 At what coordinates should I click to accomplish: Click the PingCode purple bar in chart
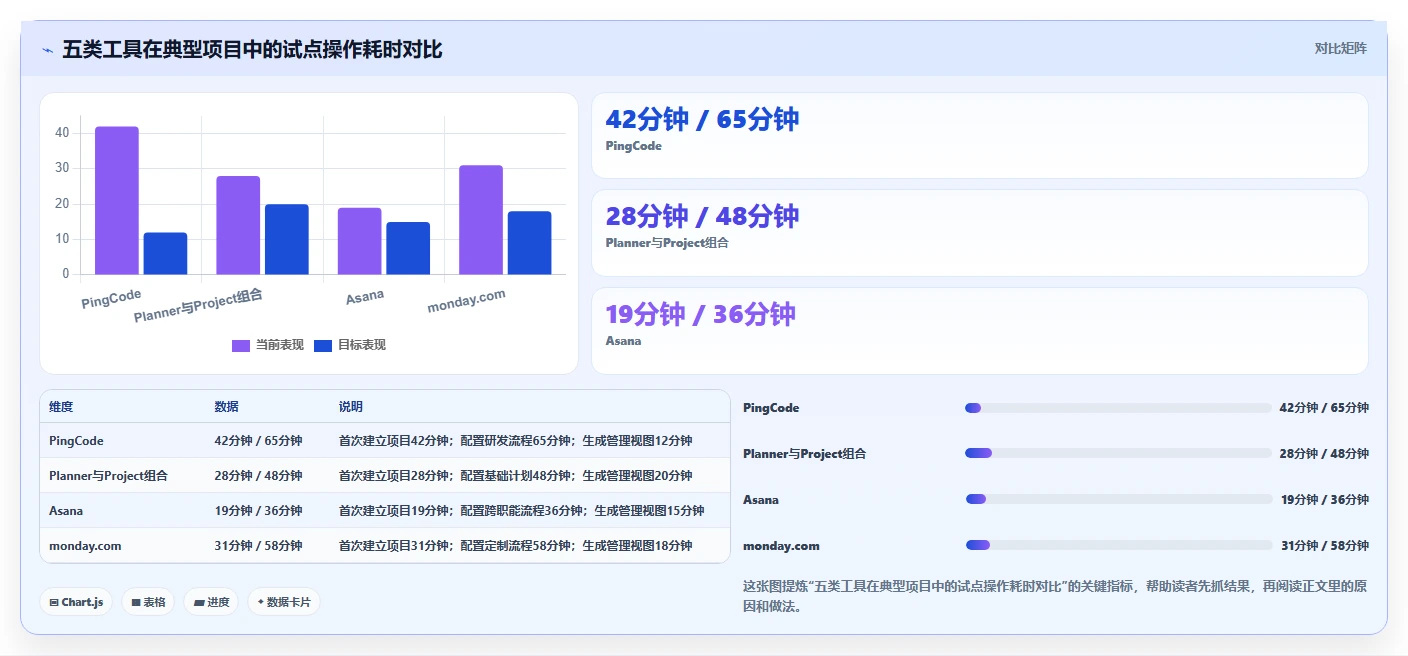click(117, 200)
